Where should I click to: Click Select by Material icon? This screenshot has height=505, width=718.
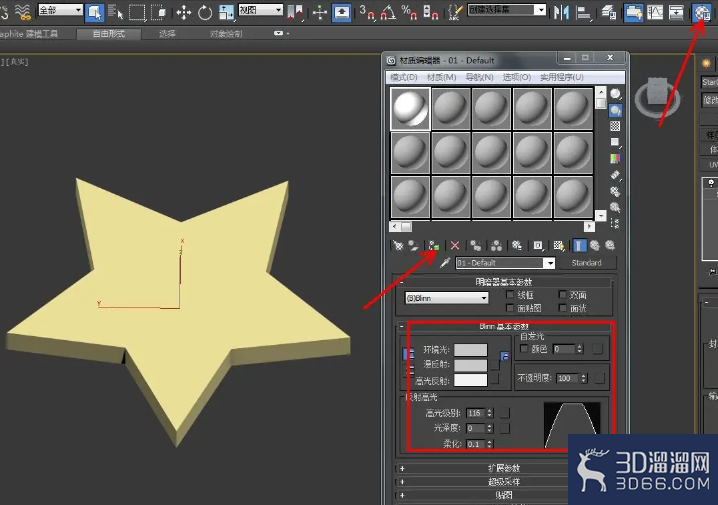pos(615,207)
